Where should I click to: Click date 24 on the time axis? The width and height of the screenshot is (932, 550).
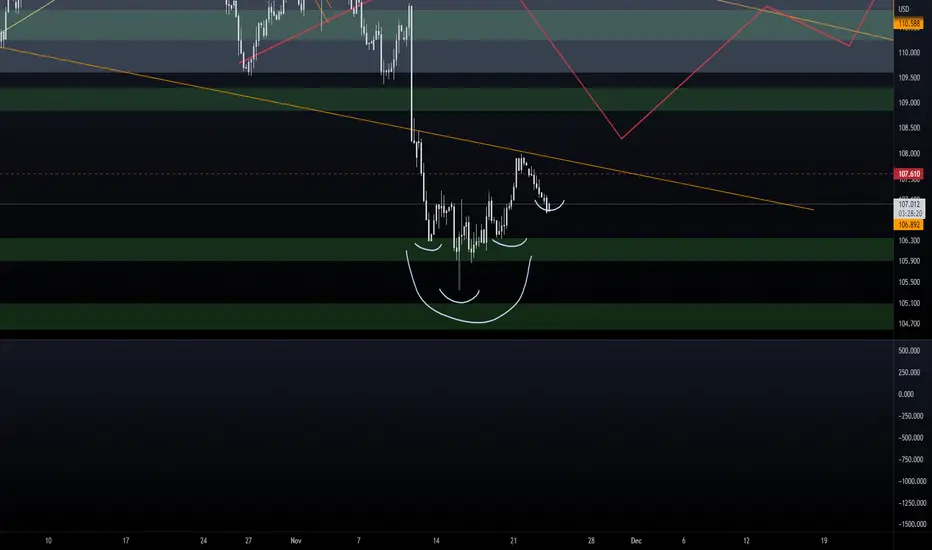click(x=203, y=540)
